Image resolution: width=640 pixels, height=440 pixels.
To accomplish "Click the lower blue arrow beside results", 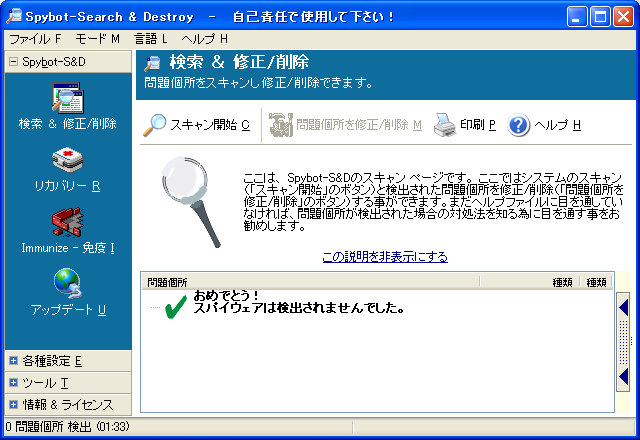I will tap(623, 375).
